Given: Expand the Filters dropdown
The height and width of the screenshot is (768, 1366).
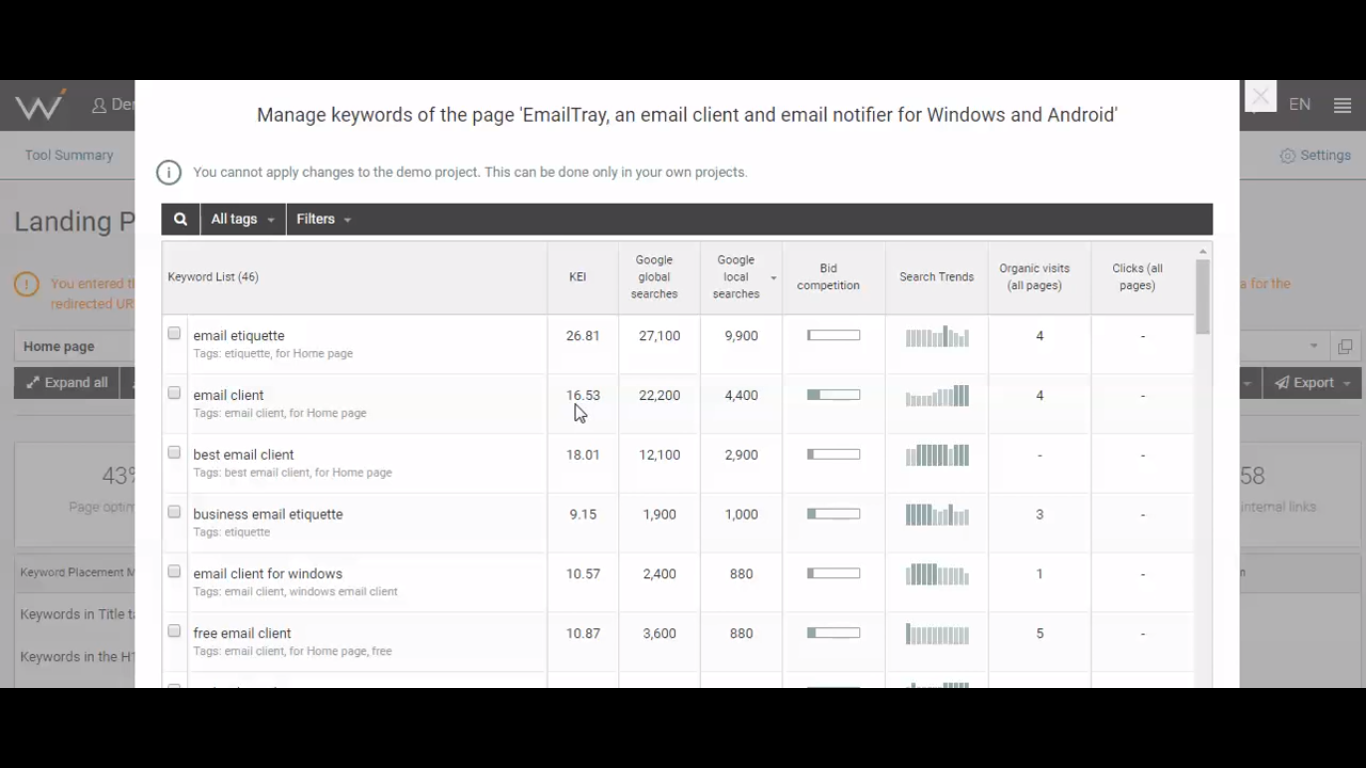Looking at the screenshot, I should point(324,219).
